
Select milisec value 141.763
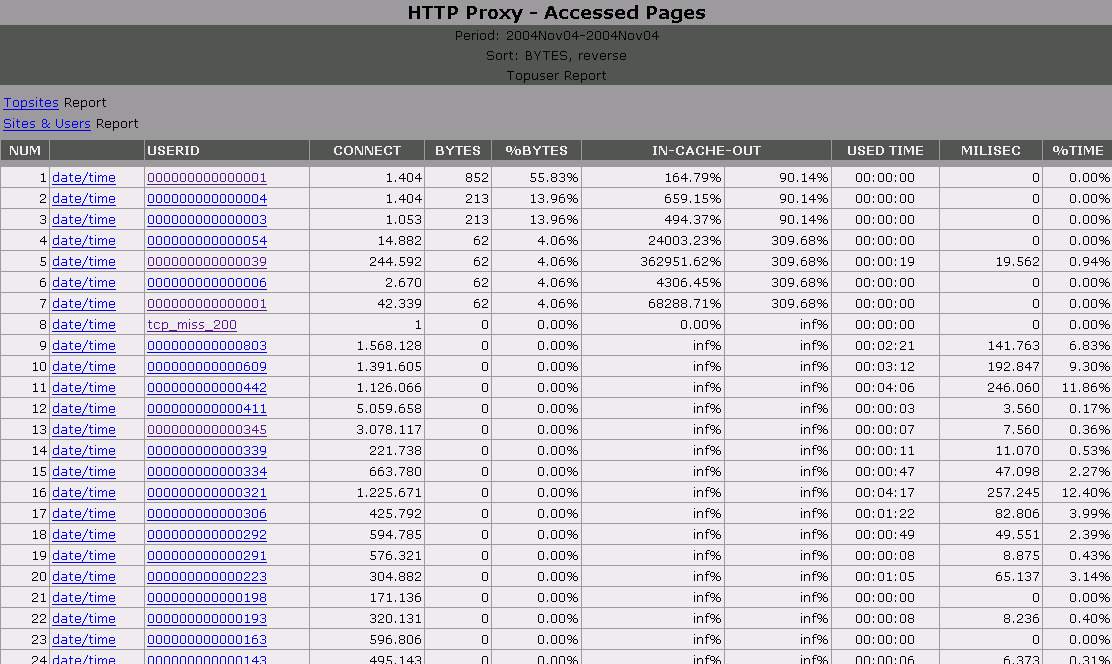[x=991, y=345]
